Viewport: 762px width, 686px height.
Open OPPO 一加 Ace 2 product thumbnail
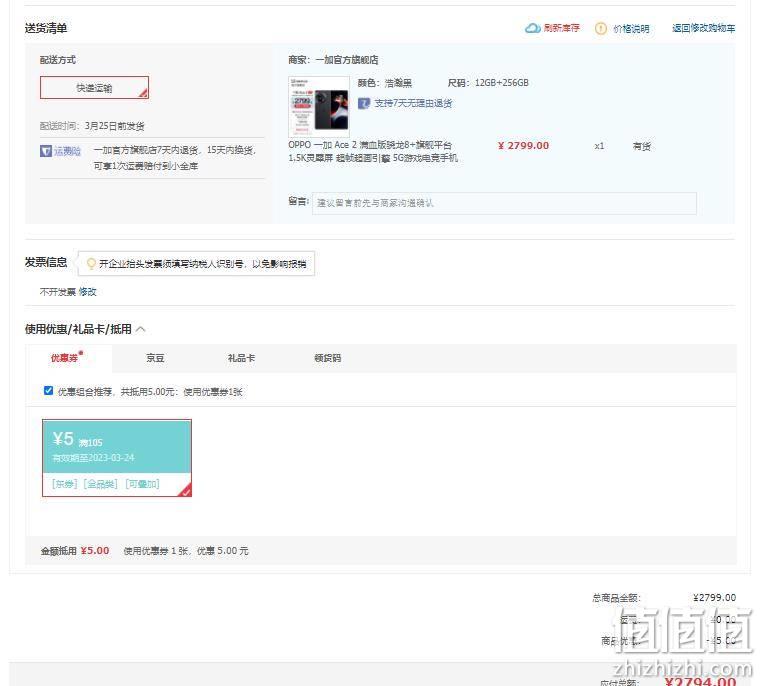319,107
